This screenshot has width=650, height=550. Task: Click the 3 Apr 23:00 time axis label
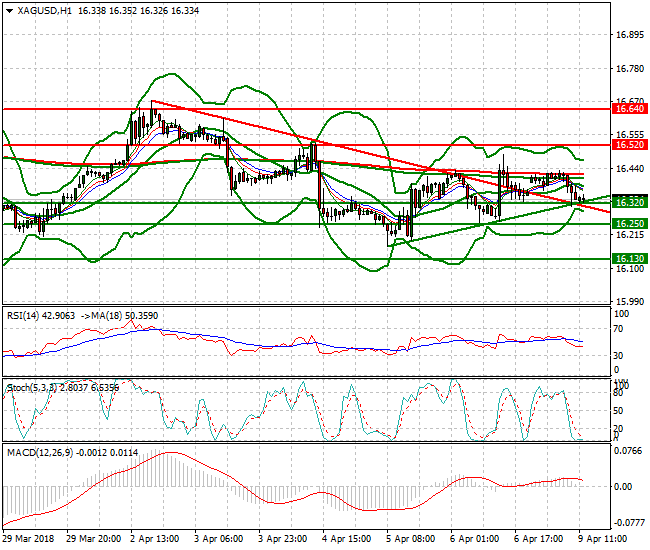[x=282, y=539]
